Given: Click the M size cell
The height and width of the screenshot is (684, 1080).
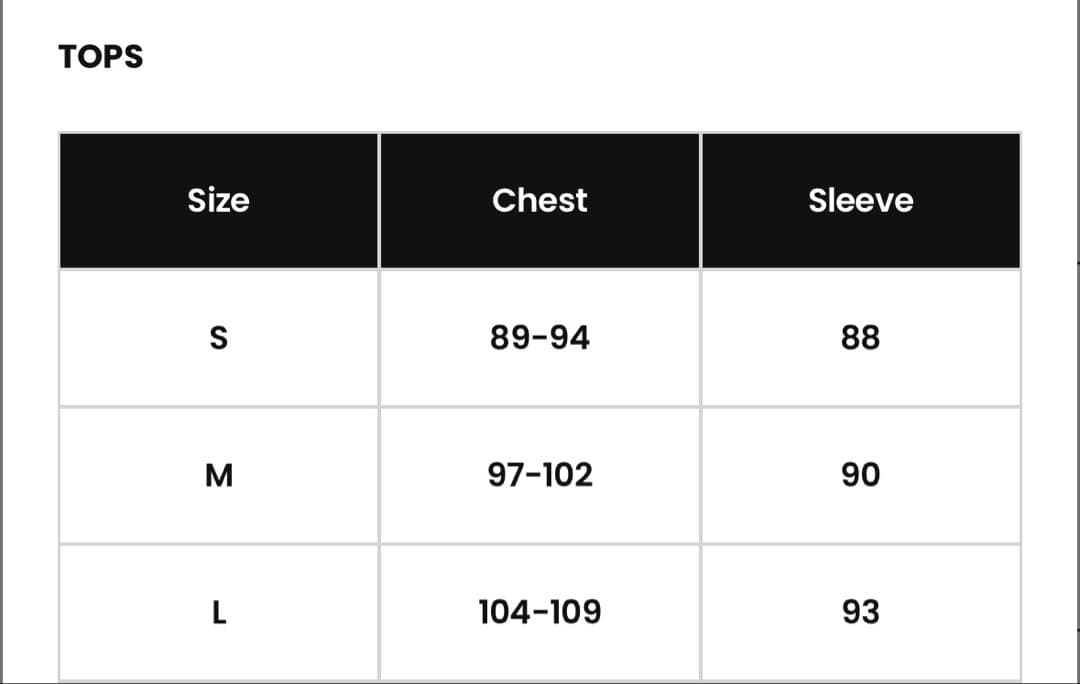Looking at the screenshot, I should click(x=218, y=475).
